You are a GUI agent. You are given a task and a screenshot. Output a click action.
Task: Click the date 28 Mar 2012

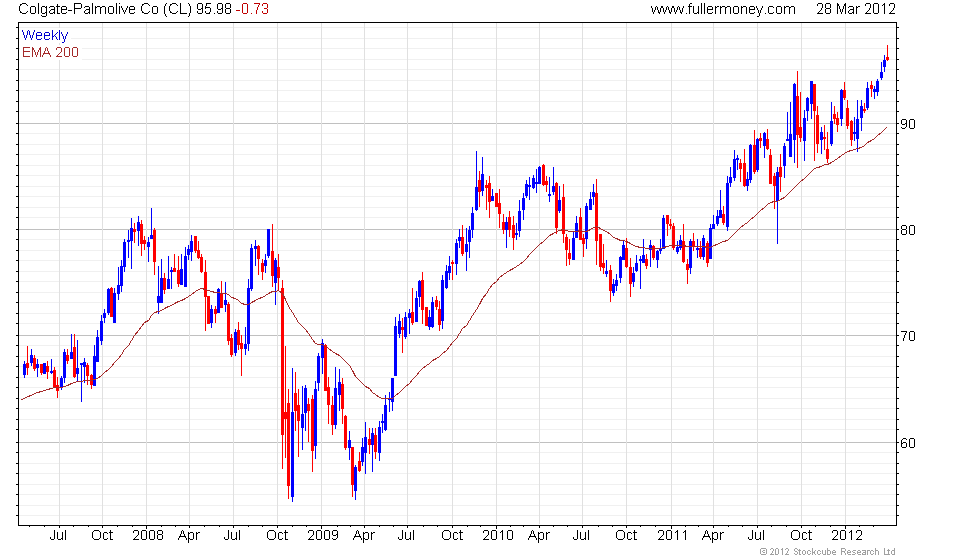(x=856, y=9)
